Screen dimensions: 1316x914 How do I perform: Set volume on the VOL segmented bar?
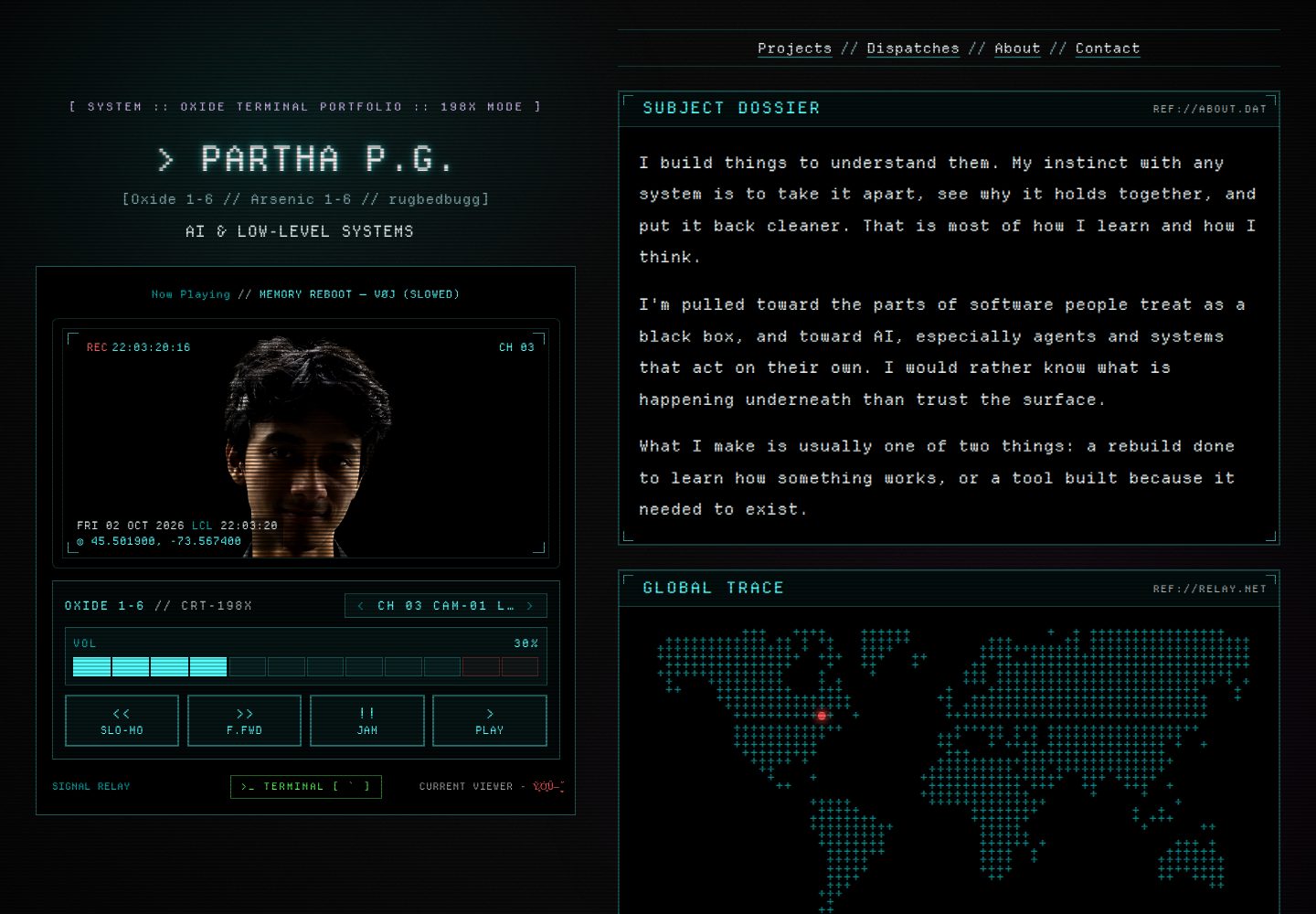(x=306, y=667)
